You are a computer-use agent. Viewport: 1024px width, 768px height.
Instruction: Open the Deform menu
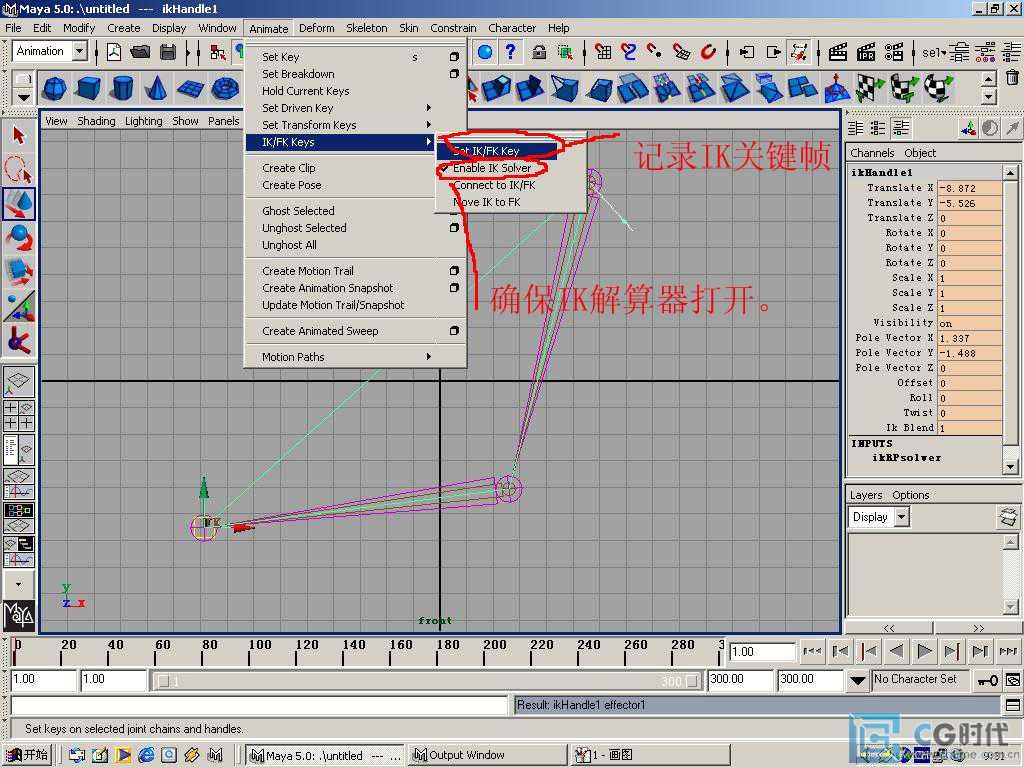click(x=317, y=28)
